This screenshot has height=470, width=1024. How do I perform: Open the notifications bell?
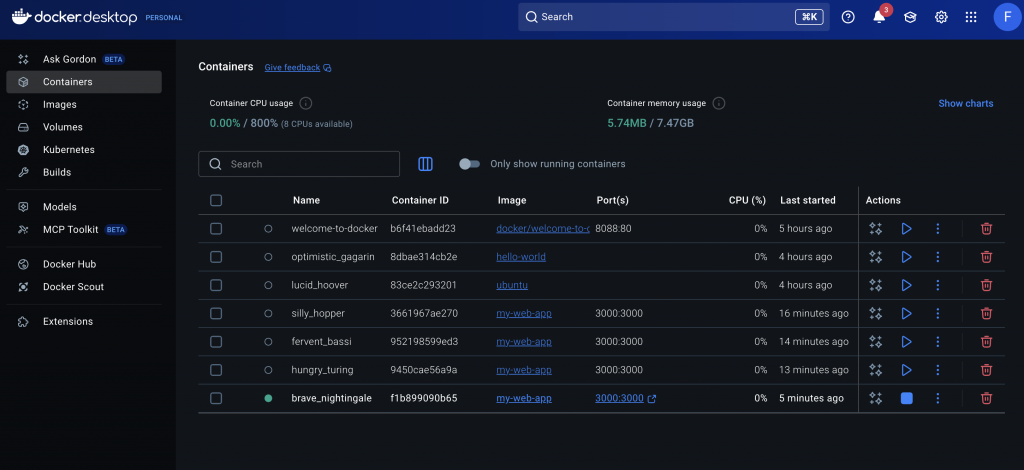point(879,17)
